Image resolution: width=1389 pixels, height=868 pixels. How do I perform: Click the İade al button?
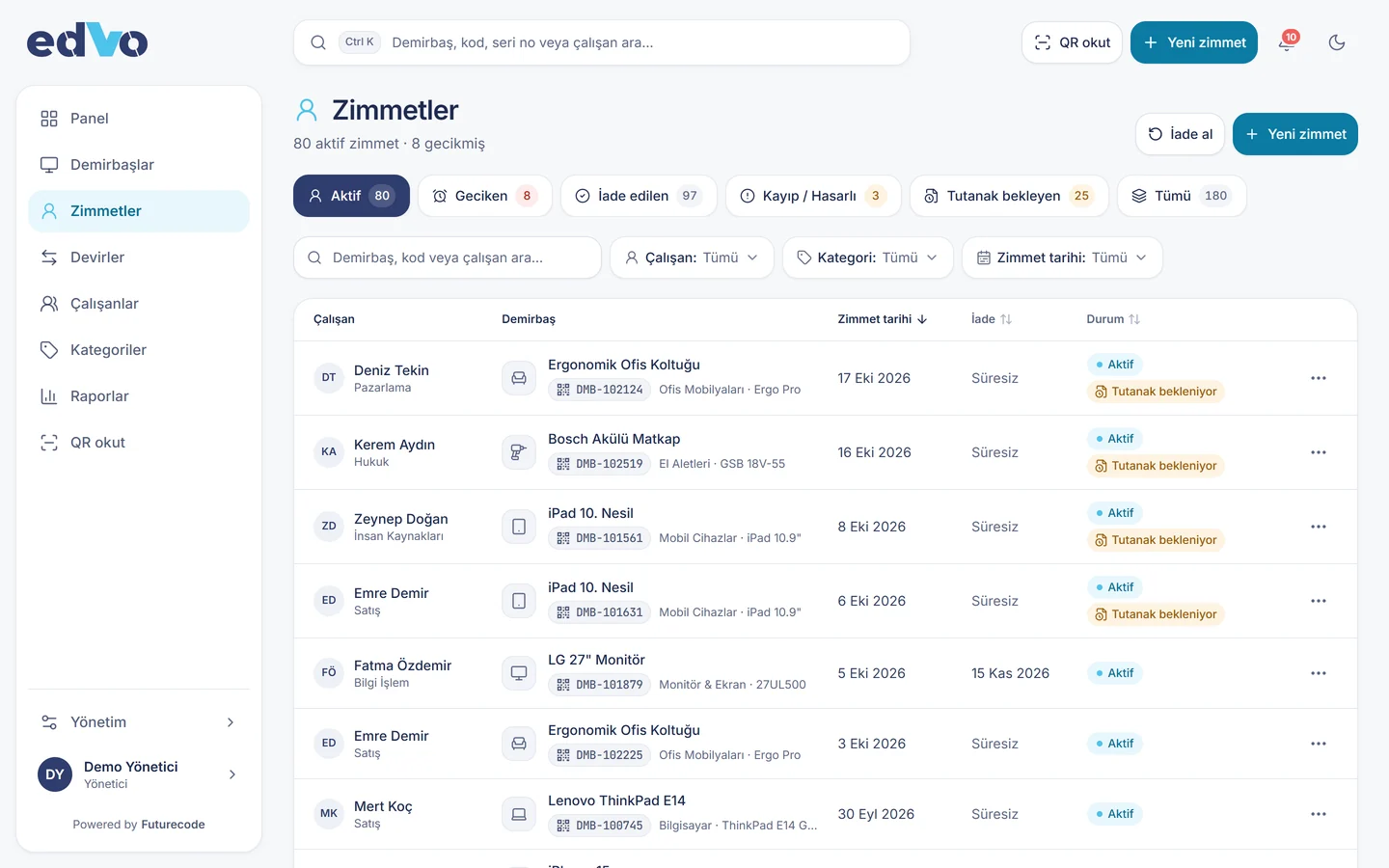(x=1180, y=134)
